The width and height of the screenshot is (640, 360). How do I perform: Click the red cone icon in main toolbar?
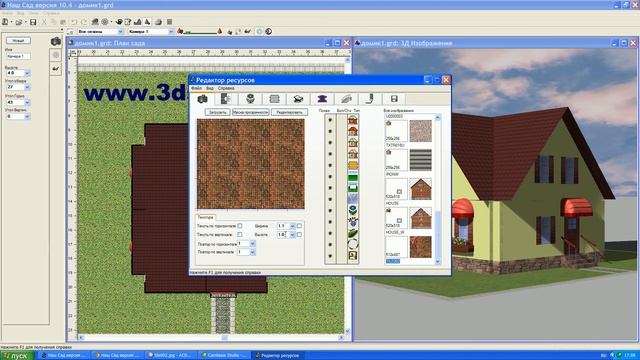coord(147,22)
